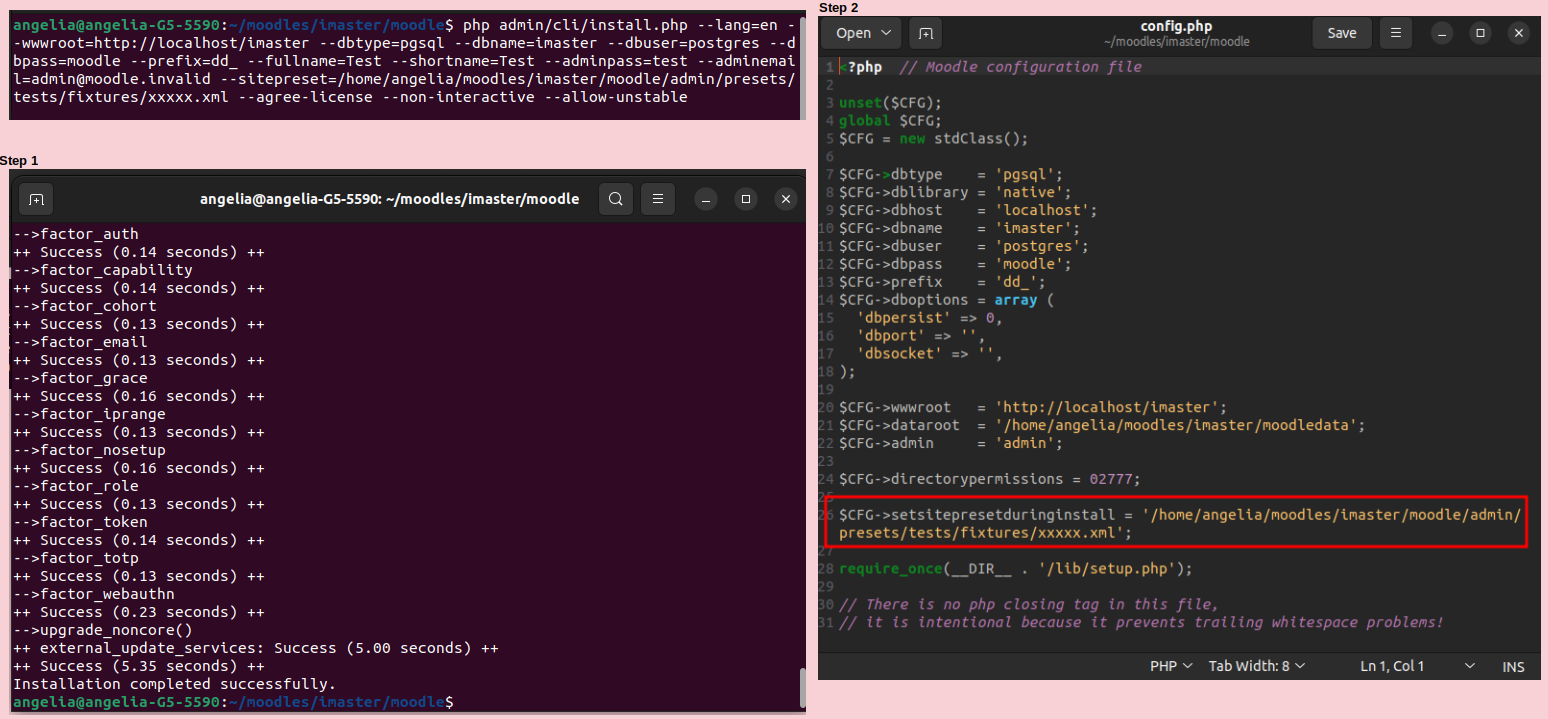The width and height of the screenshot is (1548, 719).
Task: Click the '$CFG = new stdClass();' line
Action: 933,139
